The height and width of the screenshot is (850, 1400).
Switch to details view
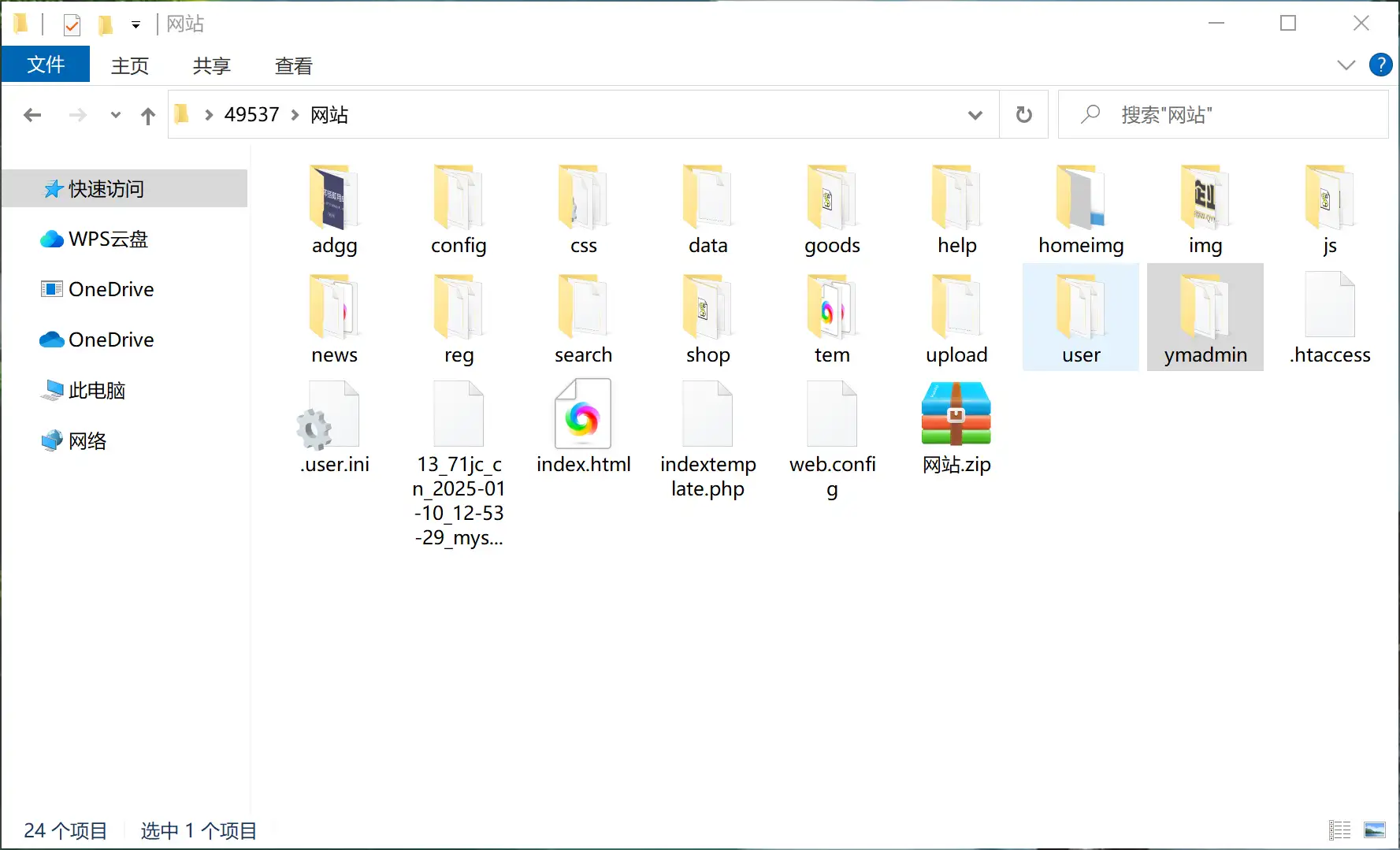coord(1339,830)
